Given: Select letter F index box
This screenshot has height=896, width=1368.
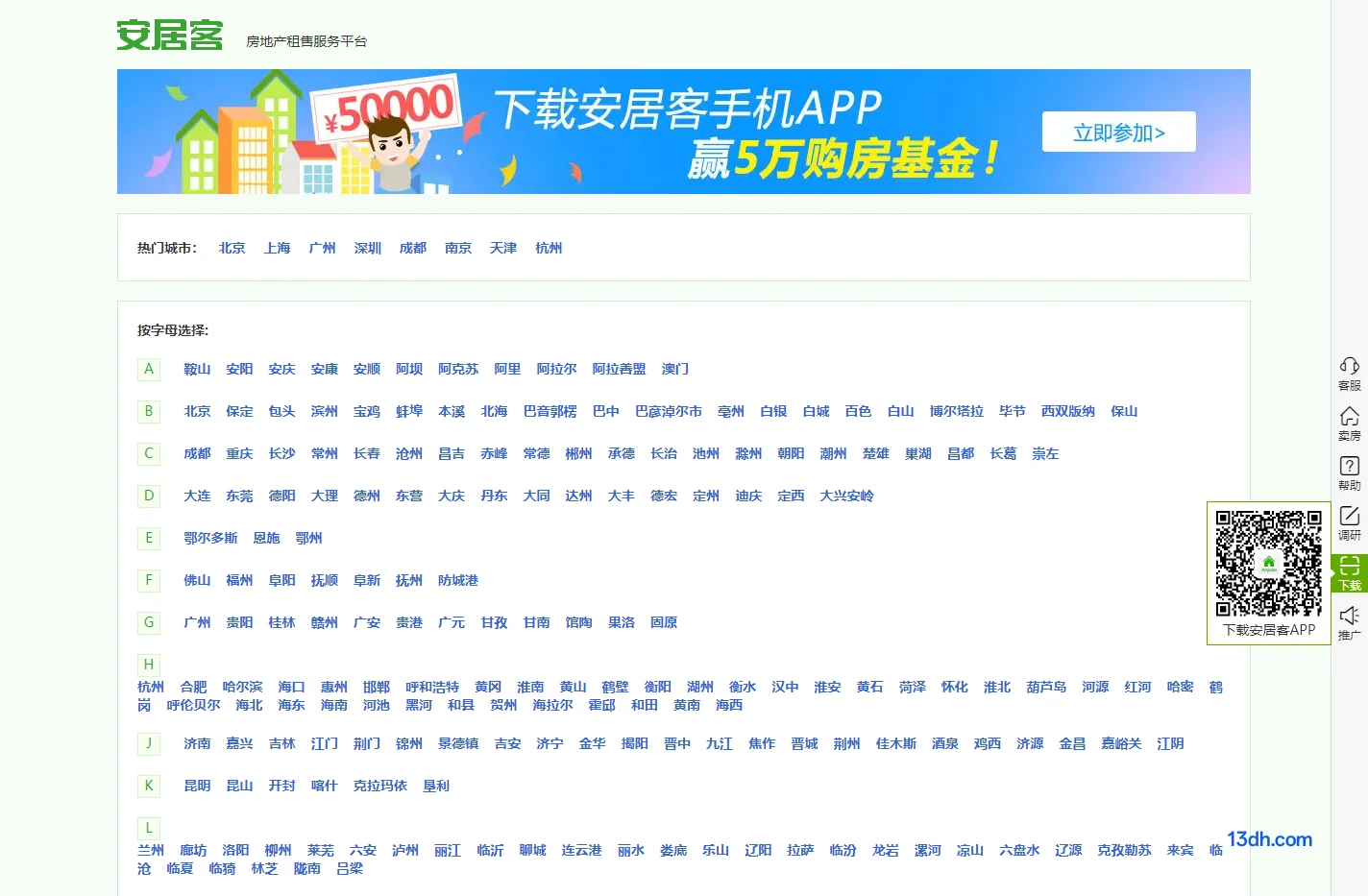Looking at the screenshot, I should pyautogui.click(x=149, y=580).
